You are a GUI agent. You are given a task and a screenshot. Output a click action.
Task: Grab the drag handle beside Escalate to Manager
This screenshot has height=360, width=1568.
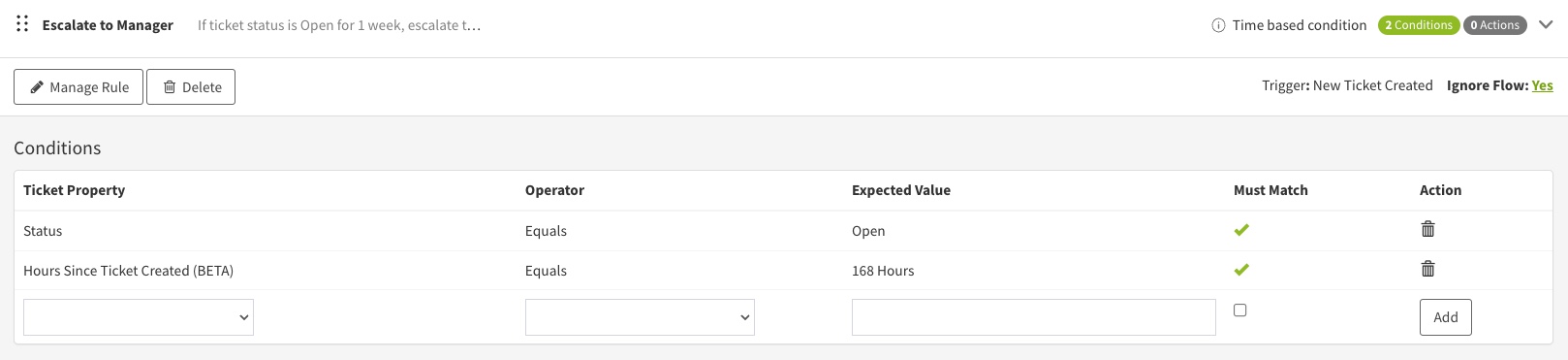pos(22,24)
